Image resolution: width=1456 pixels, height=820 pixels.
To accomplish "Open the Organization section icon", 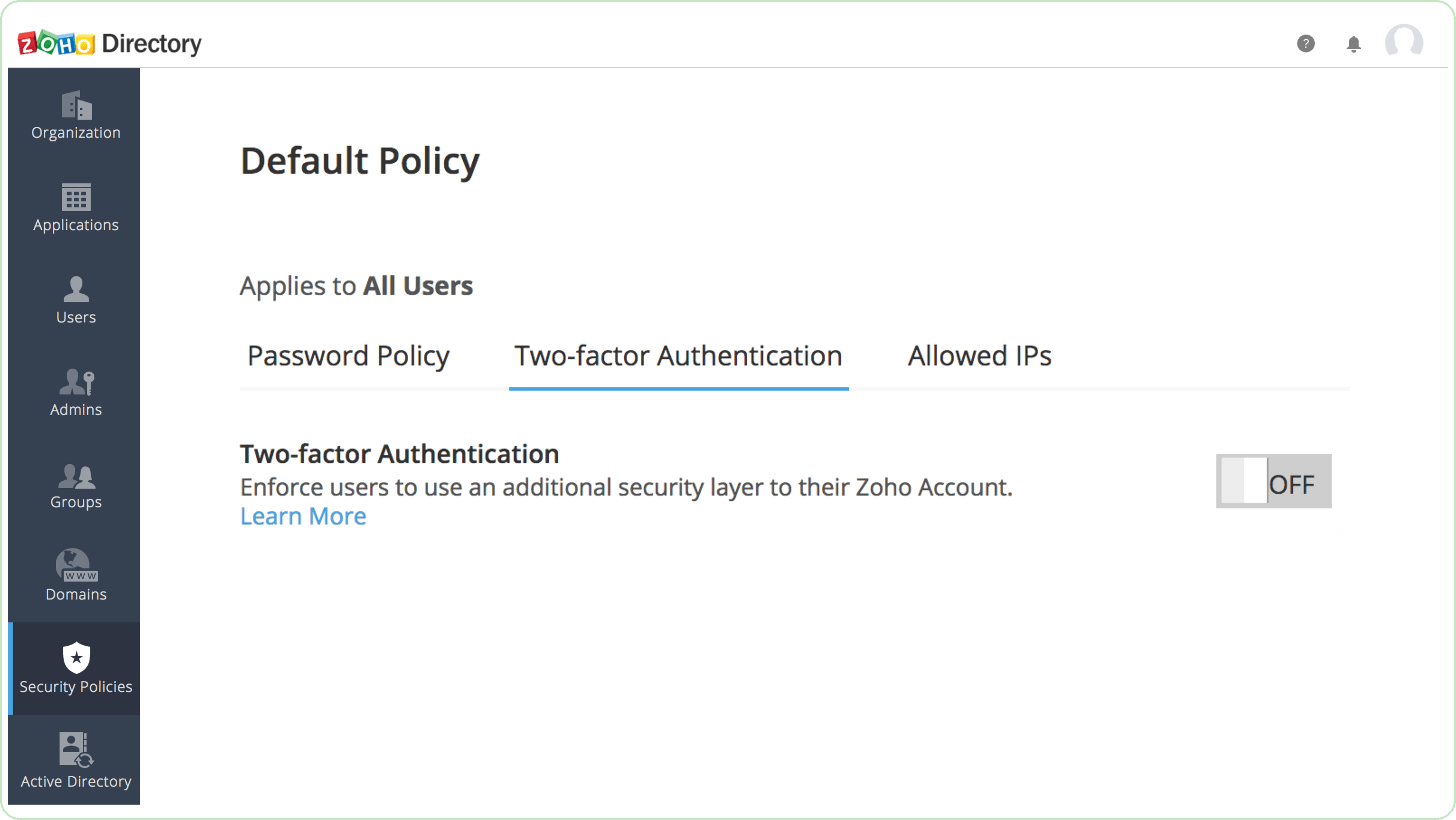I will [76, 104].
